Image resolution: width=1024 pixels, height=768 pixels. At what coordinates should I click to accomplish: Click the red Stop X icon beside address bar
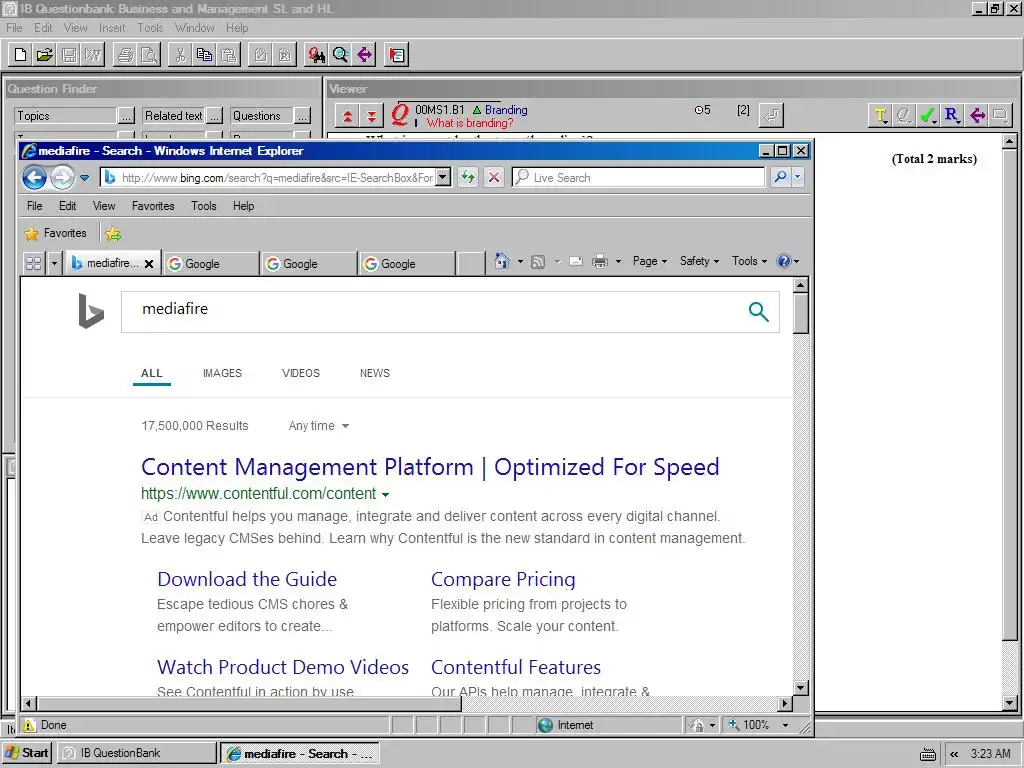coord(494,177)
